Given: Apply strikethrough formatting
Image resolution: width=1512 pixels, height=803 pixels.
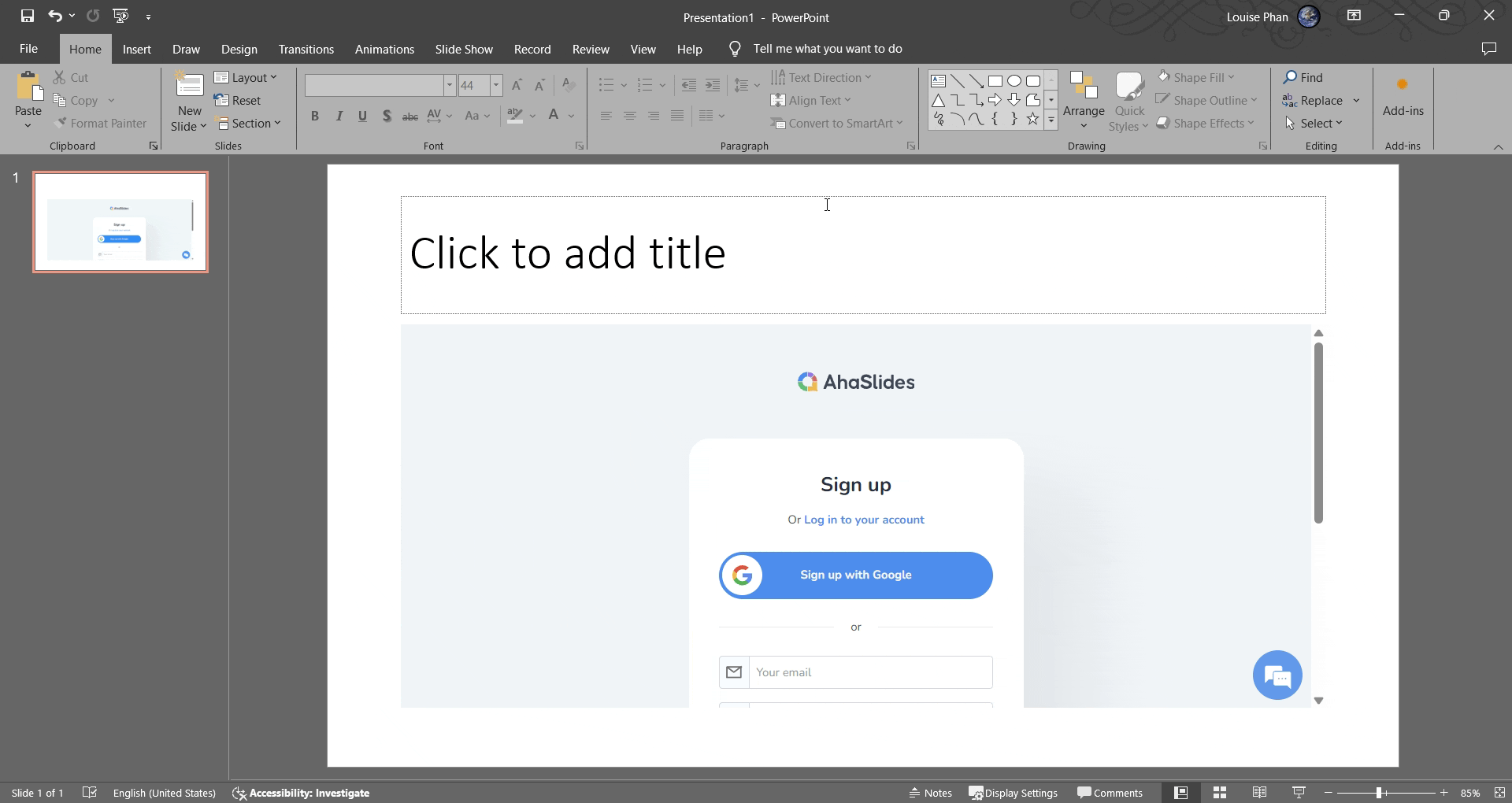Looking at the screenshot, I should 410,117.
